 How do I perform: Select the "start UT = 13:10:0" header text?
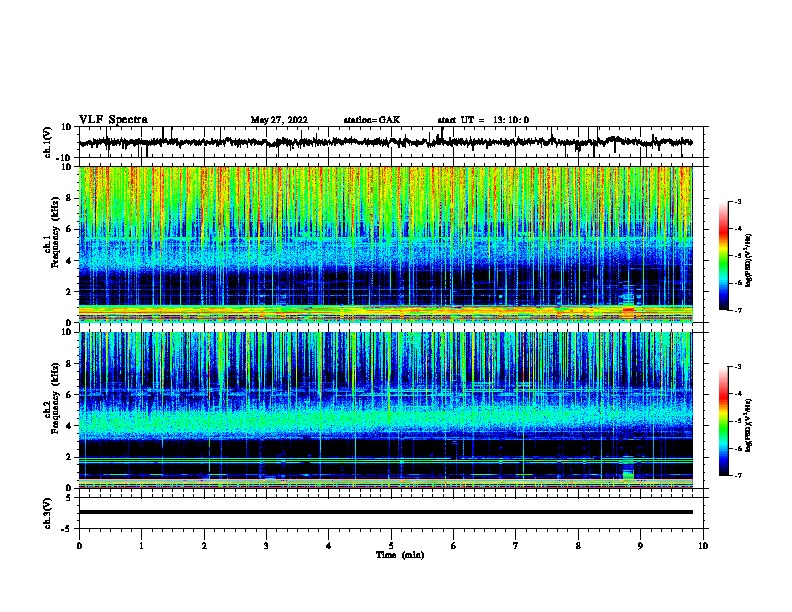click(x=483, y=120)
